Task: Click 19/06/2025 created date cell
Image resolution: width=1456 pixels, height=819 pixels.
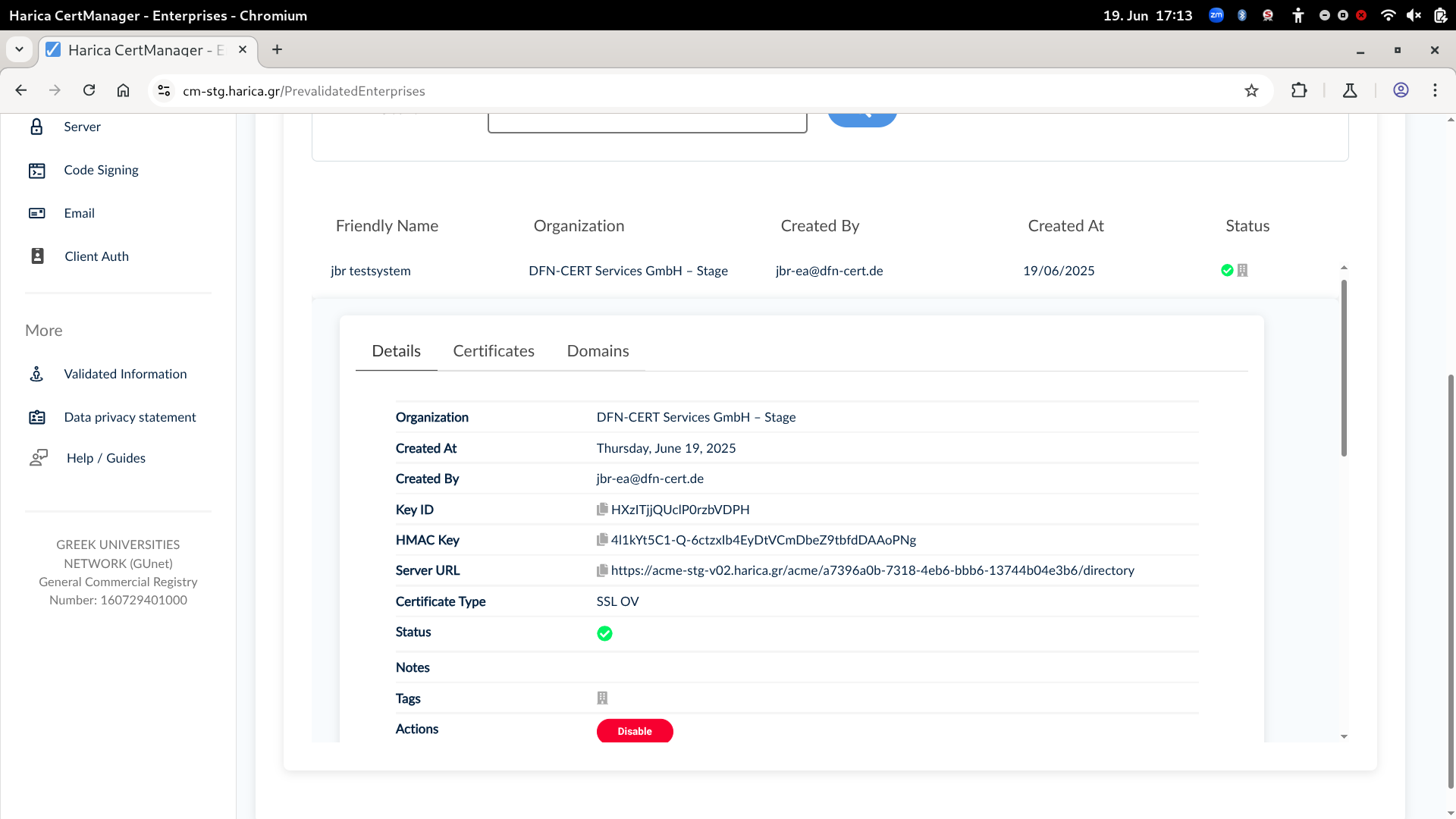Action: [1059, 271]
